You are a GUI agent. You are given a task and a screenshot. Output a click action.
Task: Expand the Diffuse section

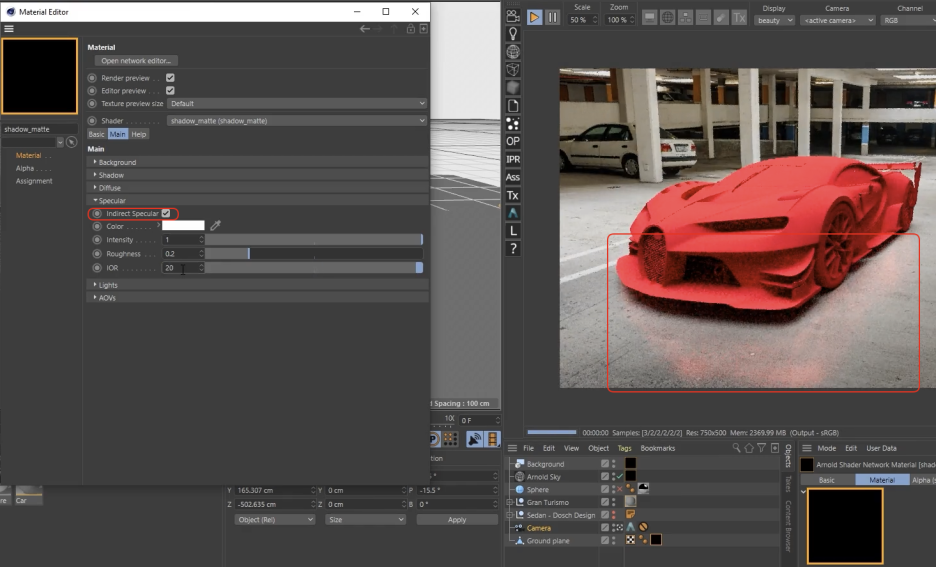[111, 188]
